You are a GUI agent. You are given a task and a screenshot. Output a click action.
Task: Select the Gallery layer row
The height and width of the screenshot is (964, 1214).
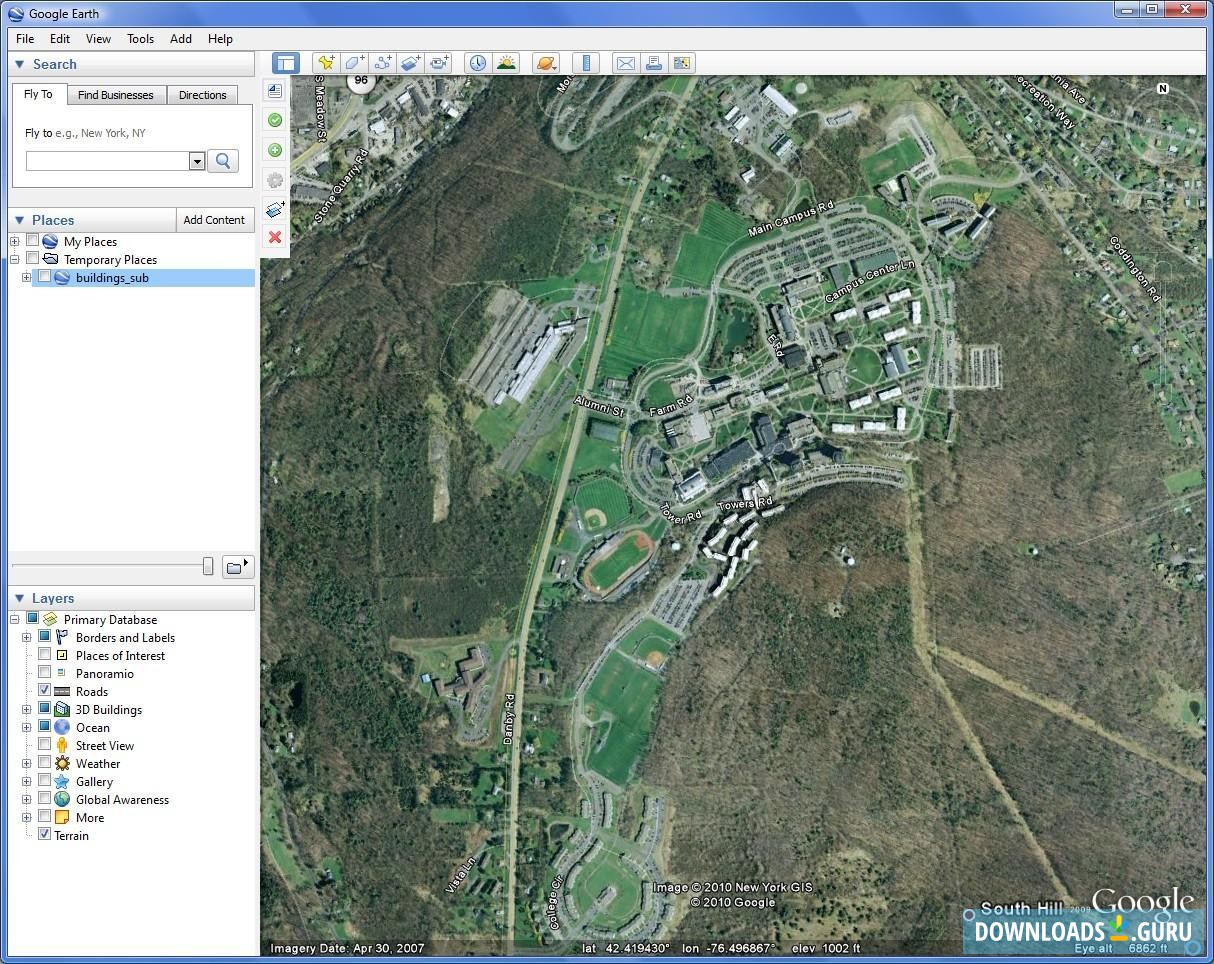[94, 781]
